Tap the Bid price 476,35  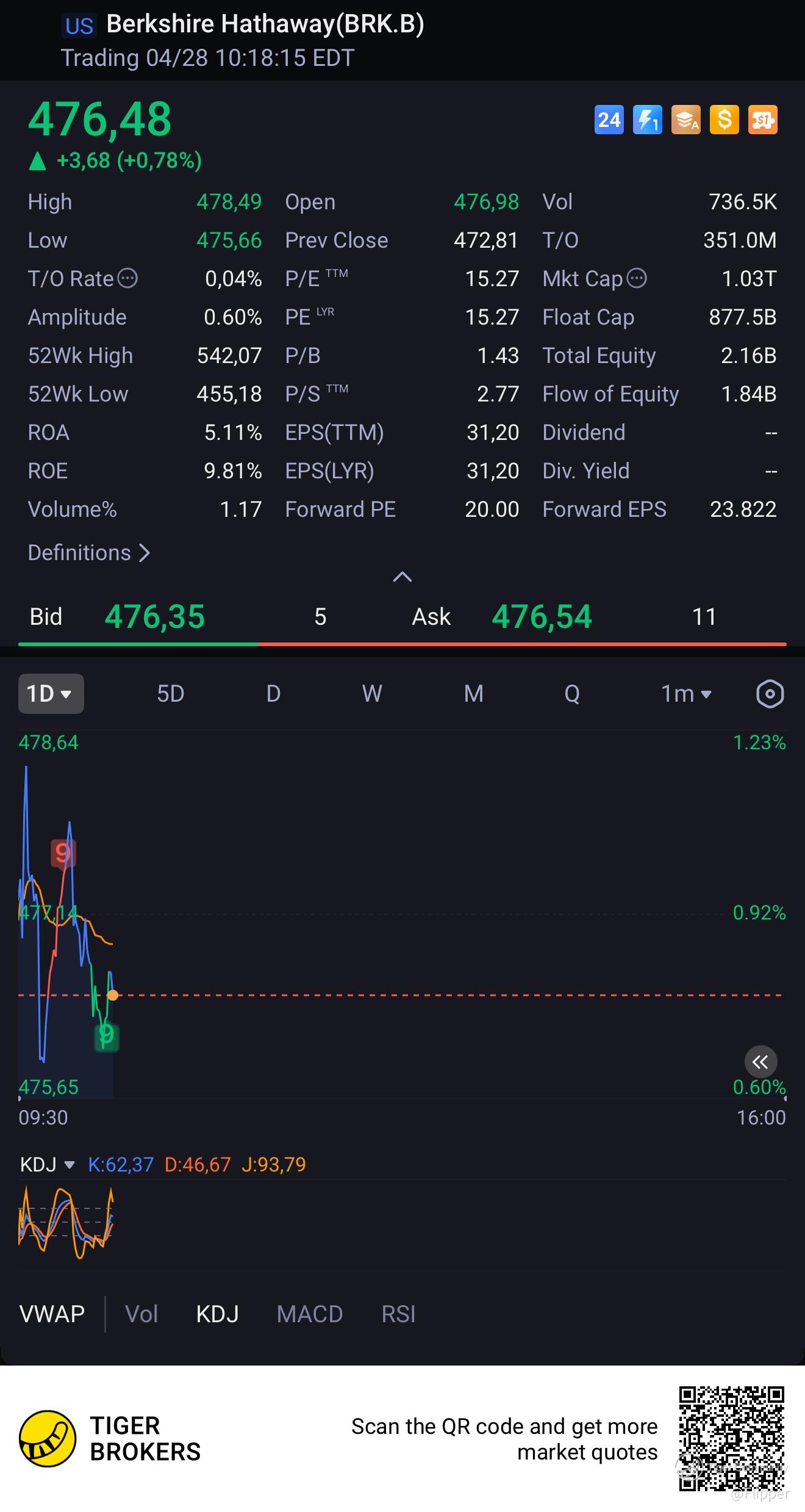click(x=155, y=617)
